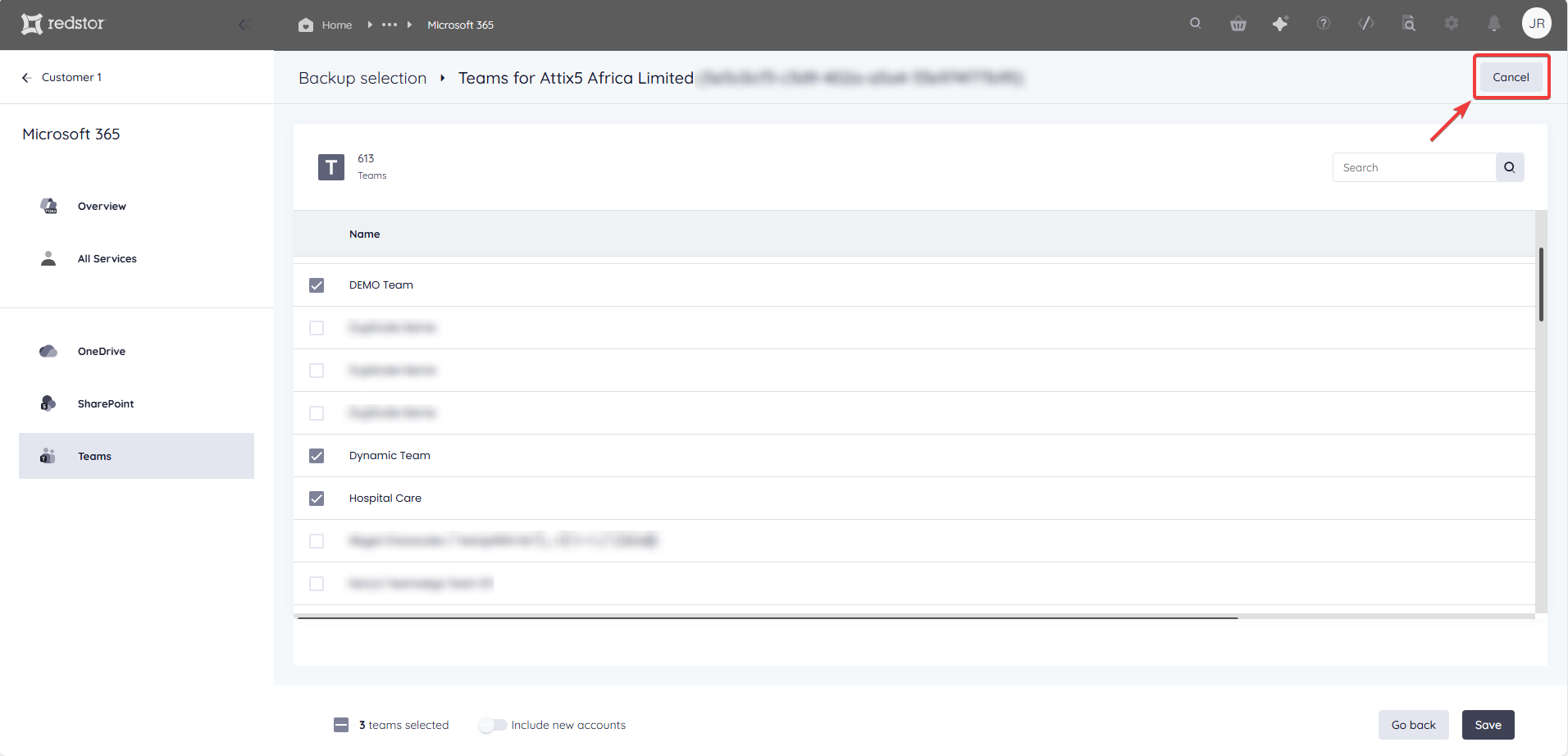Enable Include new accounts toggle

click(493, 725)
